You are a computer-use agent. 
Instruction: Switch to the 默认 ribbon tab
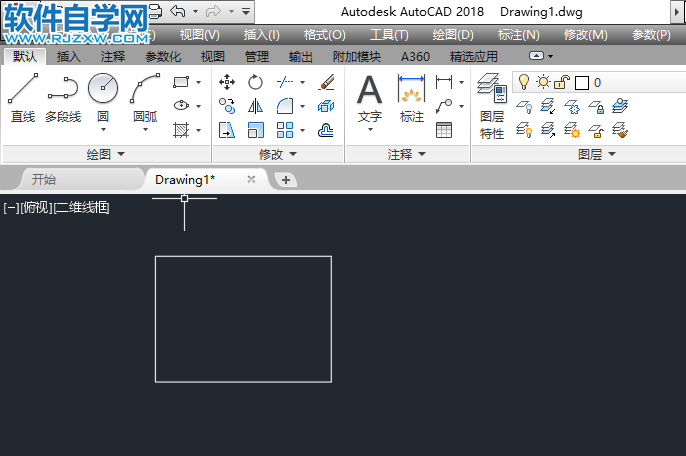25,56
